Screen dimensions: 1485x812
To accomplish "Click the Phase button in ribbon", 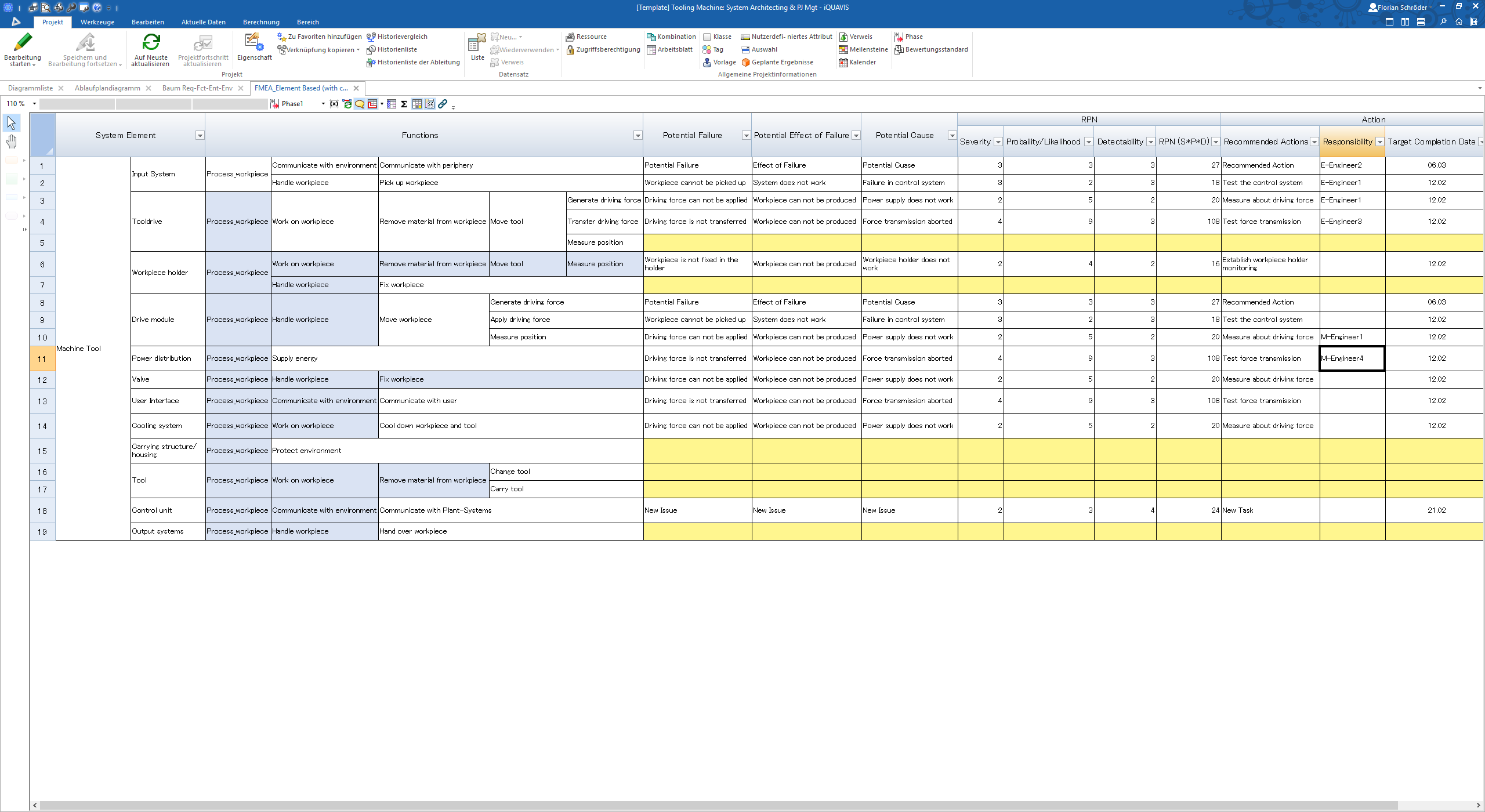I will tap(908, 37).
